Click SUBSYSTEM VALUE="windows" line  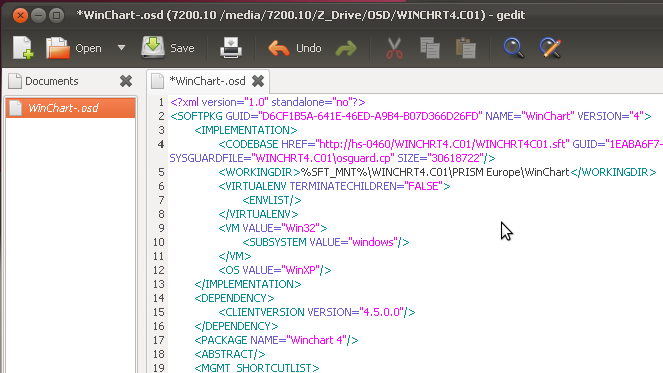pos(326,242)
